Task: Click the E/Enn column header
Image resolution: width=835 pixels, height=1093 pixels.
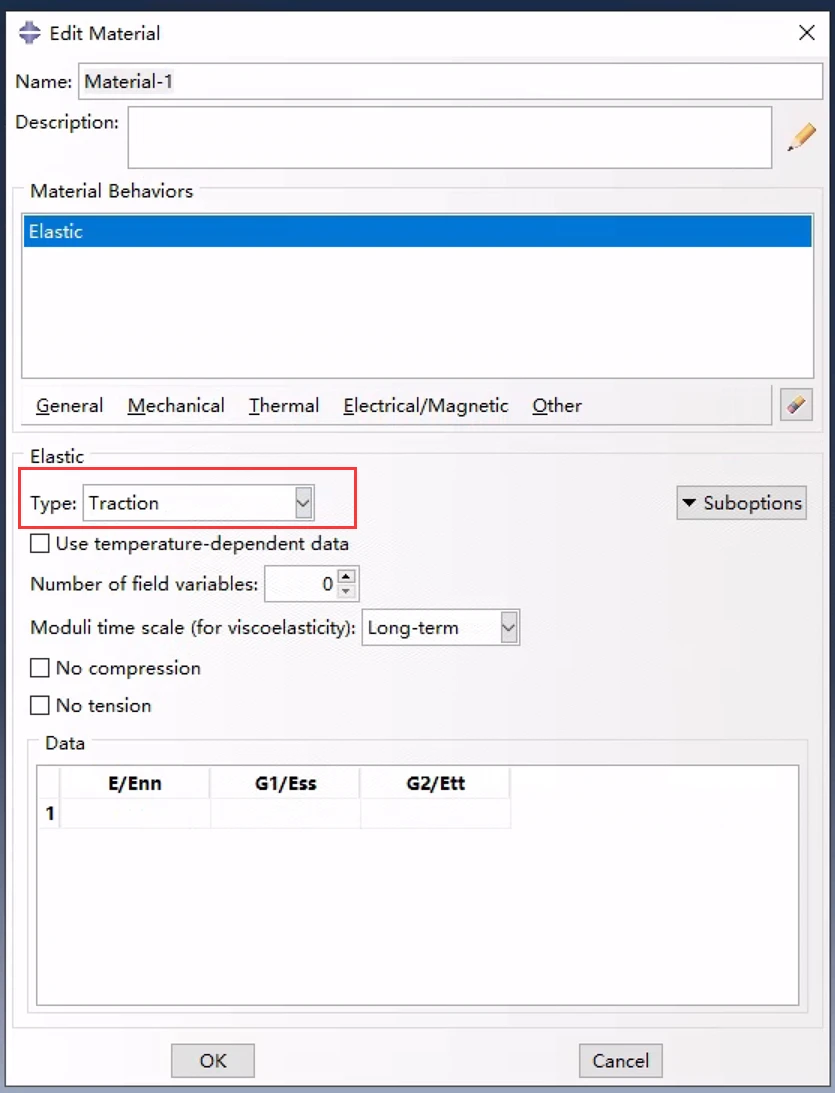Action: 135,783
